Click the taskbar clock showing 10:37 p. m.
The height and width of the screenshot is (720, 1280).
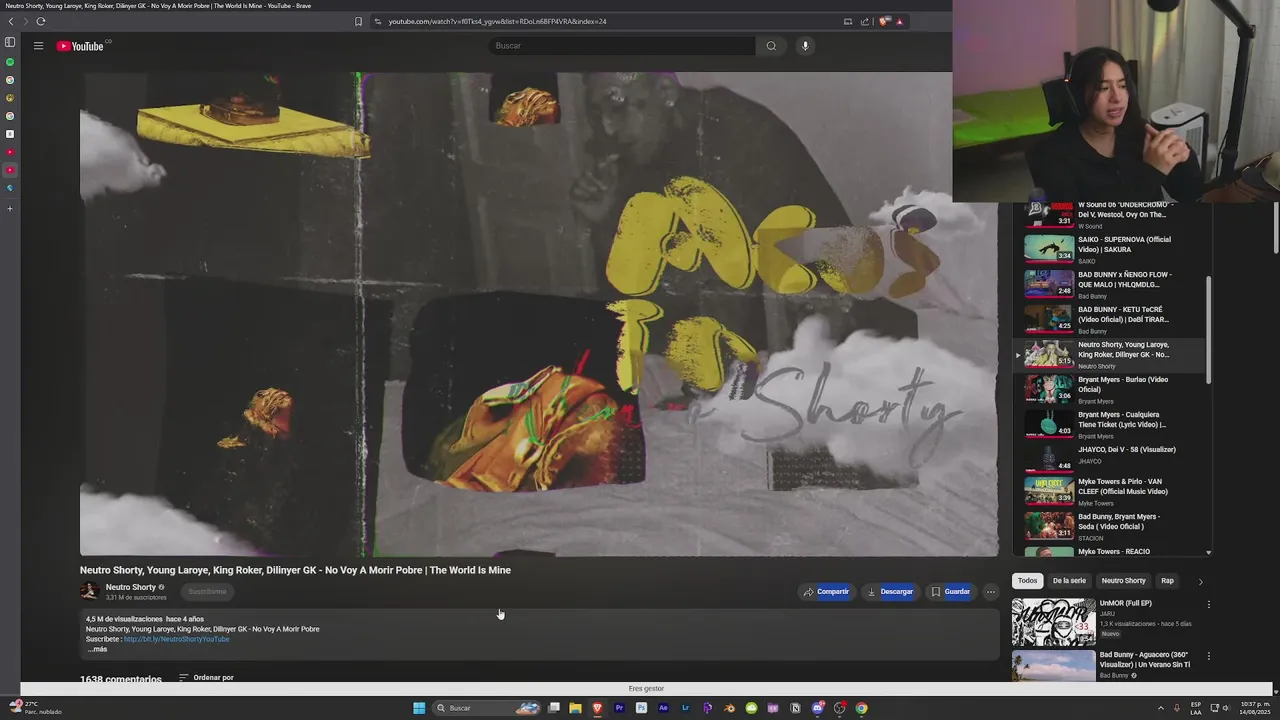click(x=1255, y=708)
